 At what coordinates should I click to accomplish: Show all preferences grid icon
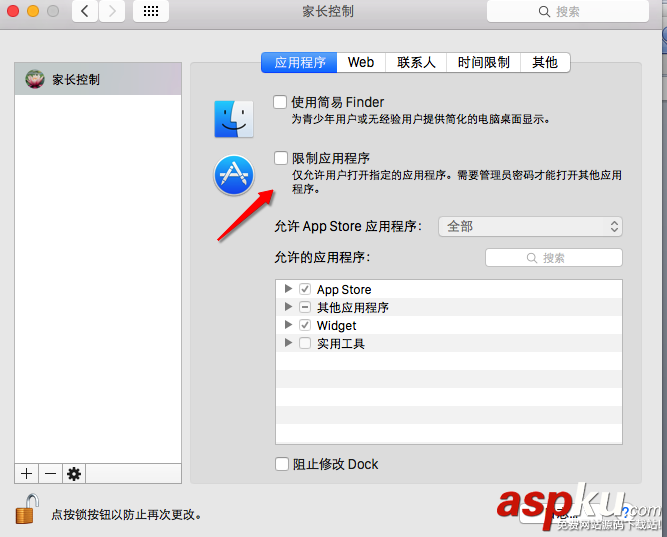pos(151,11)
